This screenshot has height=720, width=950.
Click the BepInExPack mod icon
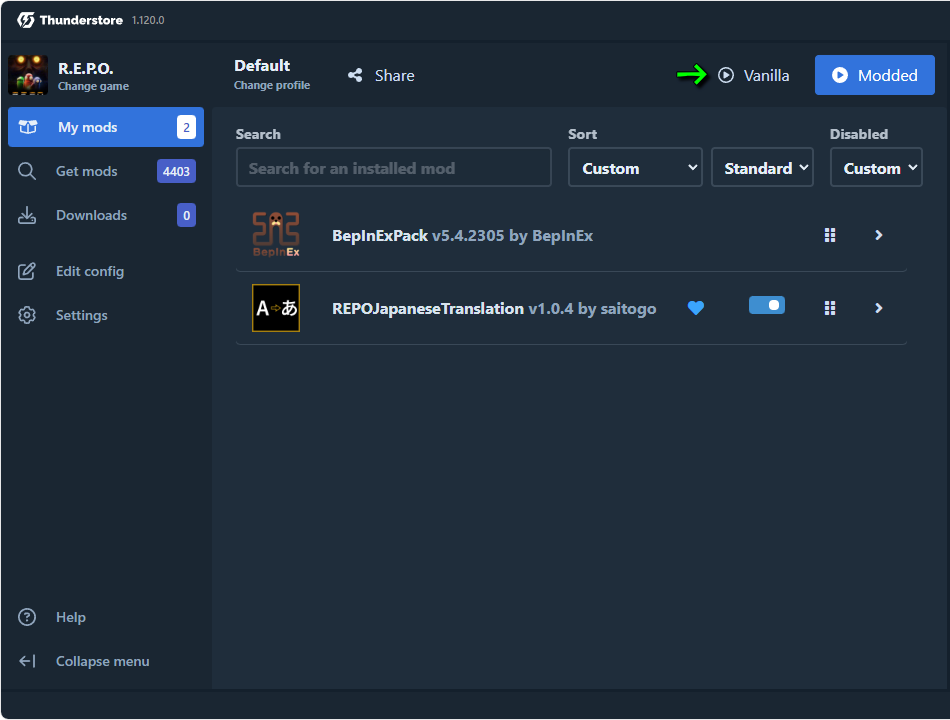276,235
